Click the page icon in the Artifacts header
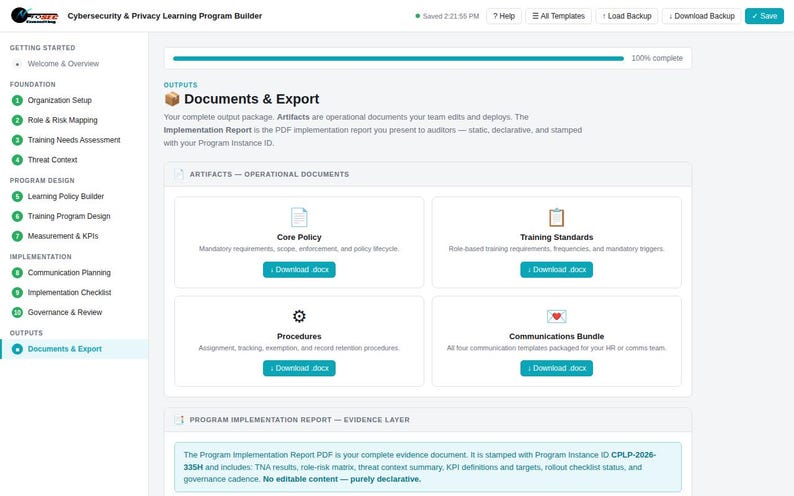The height and width of the screenshot is (496, 794). coord(179,174)
